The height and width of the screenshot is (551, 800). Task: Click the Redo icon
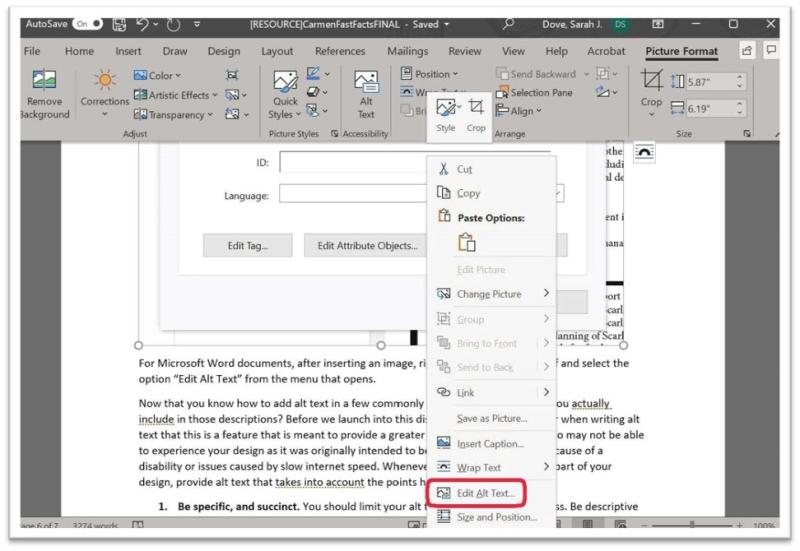(x=173, y=24)
